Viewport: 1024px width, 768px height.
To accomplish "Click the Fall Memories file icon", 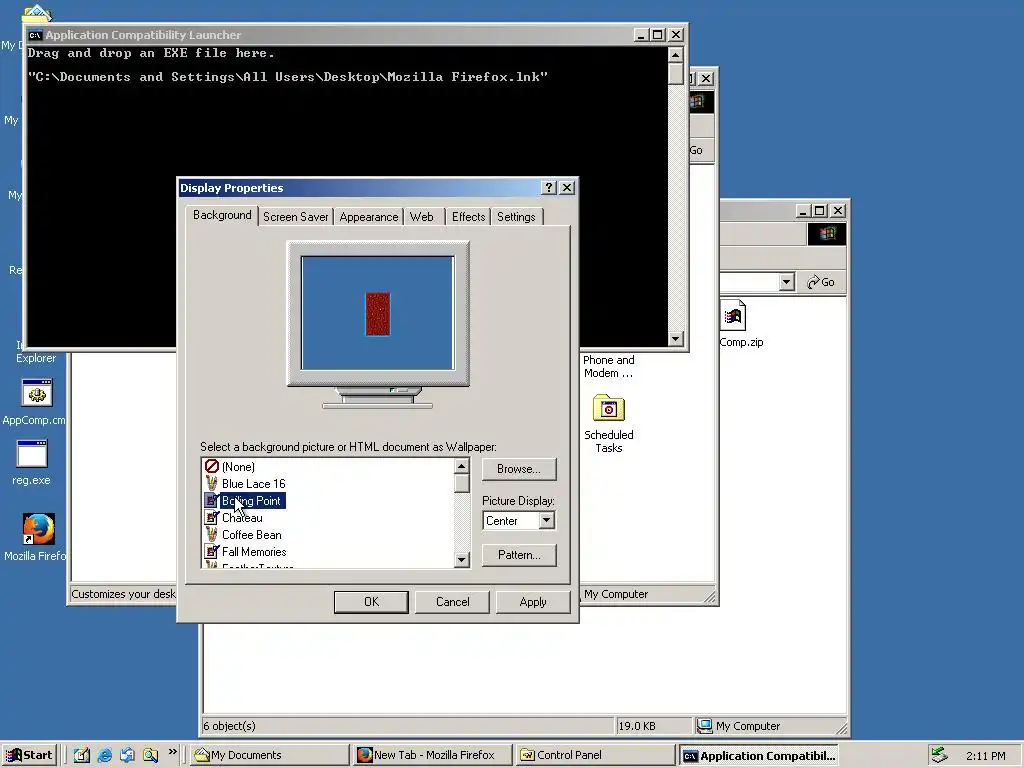I will 211,551.
